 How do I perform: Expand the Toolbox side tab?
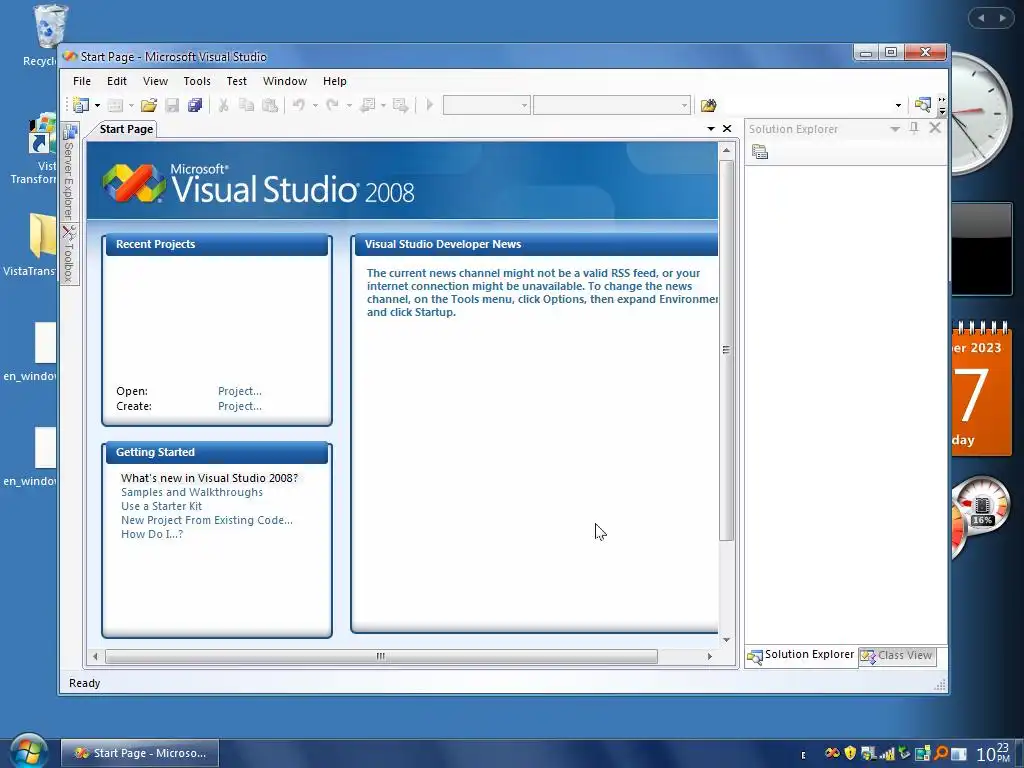70,253
